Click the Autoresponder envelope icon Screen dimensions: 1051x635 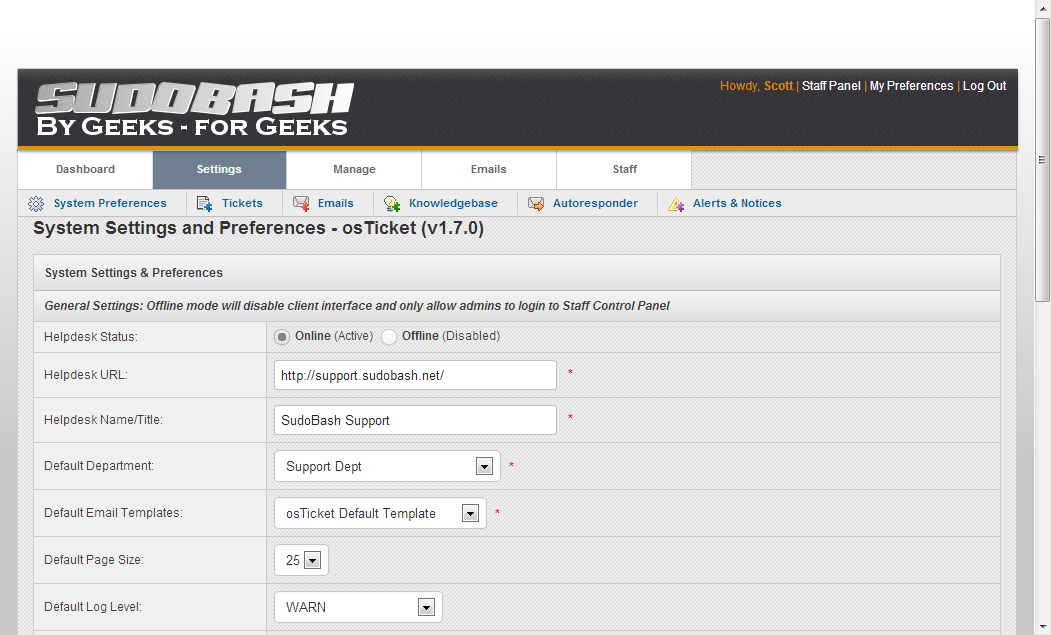536,204
